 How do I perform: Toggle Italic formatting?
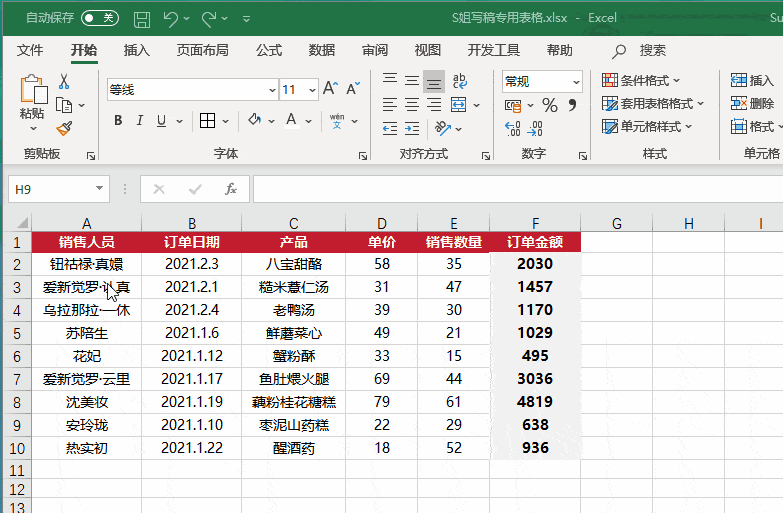[x=140, y=120]
